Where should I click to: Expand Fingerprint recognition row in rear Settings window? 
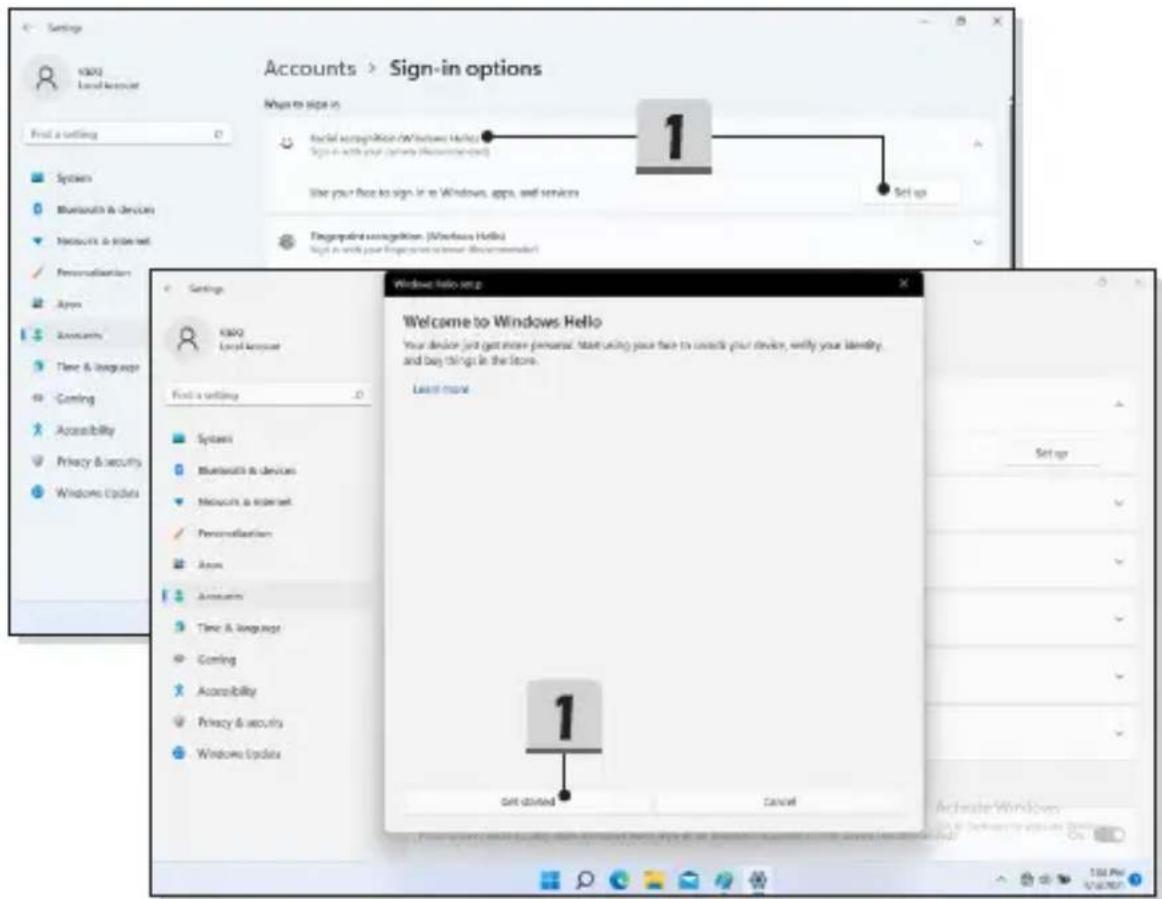[977, 242]
